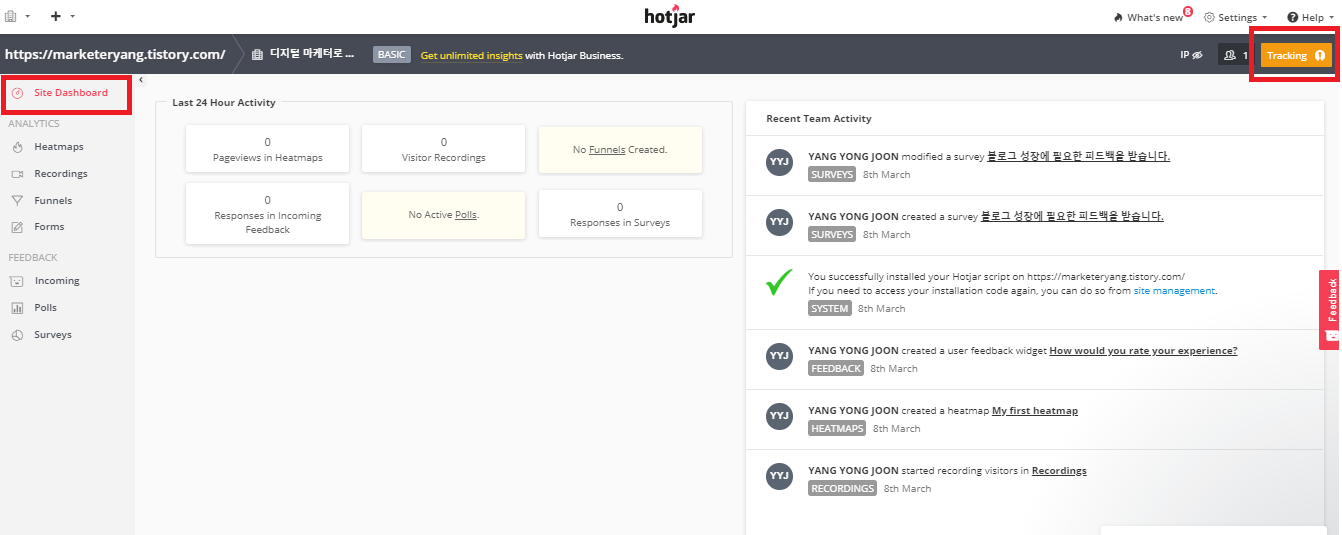Open survey link in the created-survey entry
The height and width of the screenshot is (535, 1342).
(1072, 216)
